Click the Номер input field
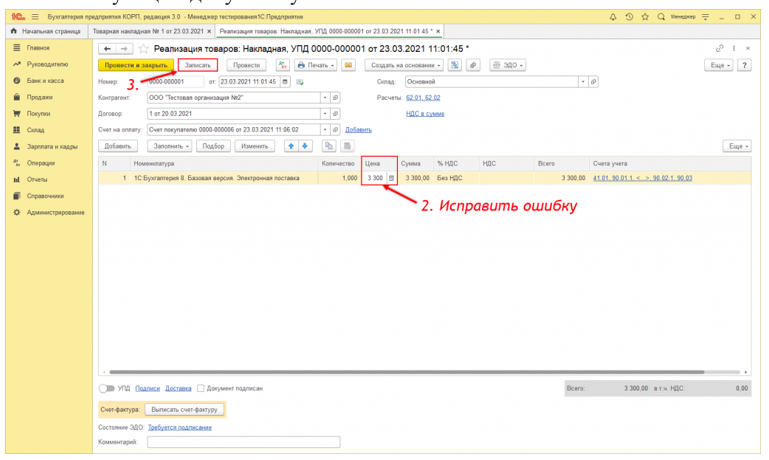Screen dimensions: 769x460 click(175, 82)
